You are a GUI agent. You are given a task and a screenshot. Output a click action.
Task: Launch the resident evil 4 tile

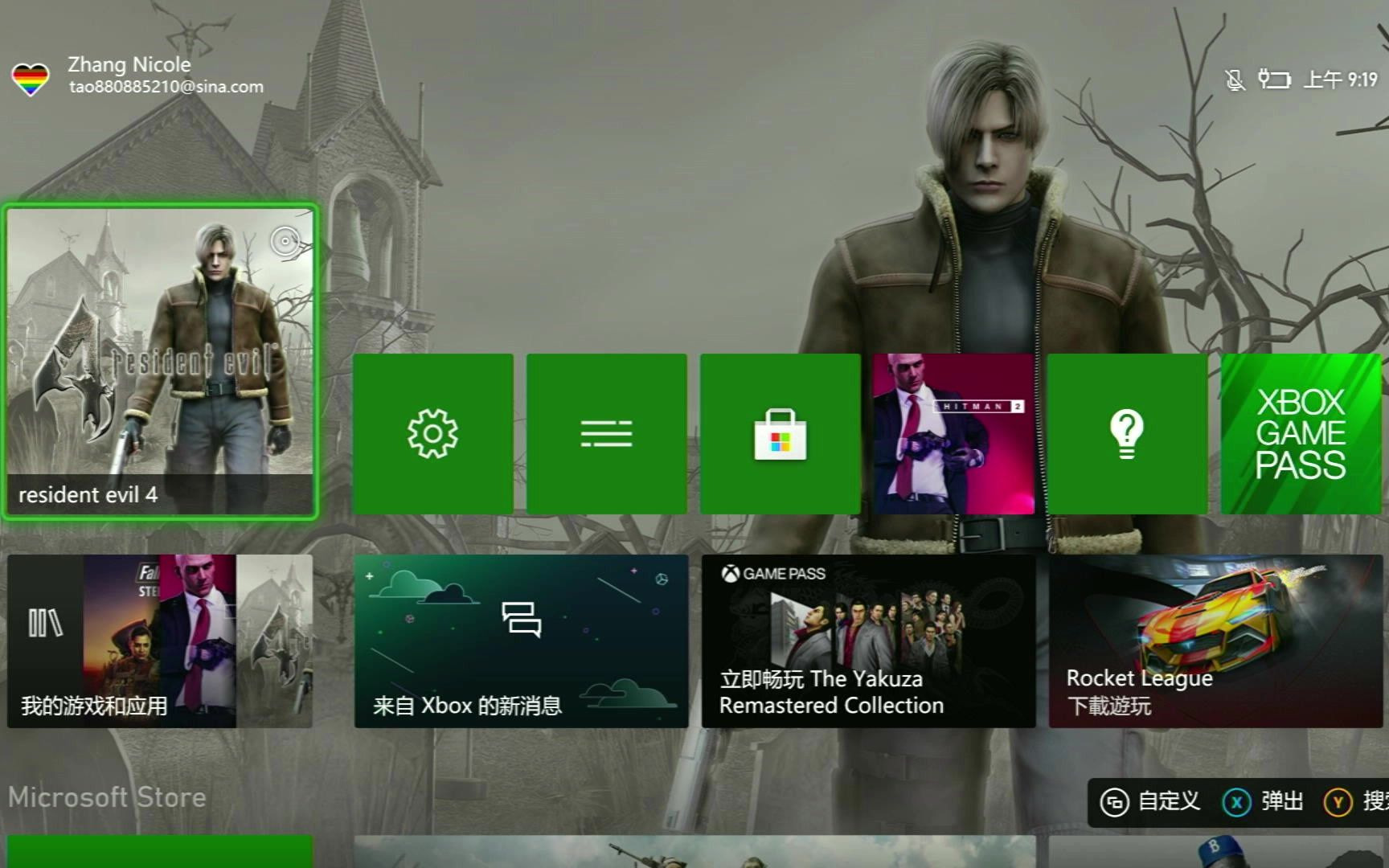[160, 362]
